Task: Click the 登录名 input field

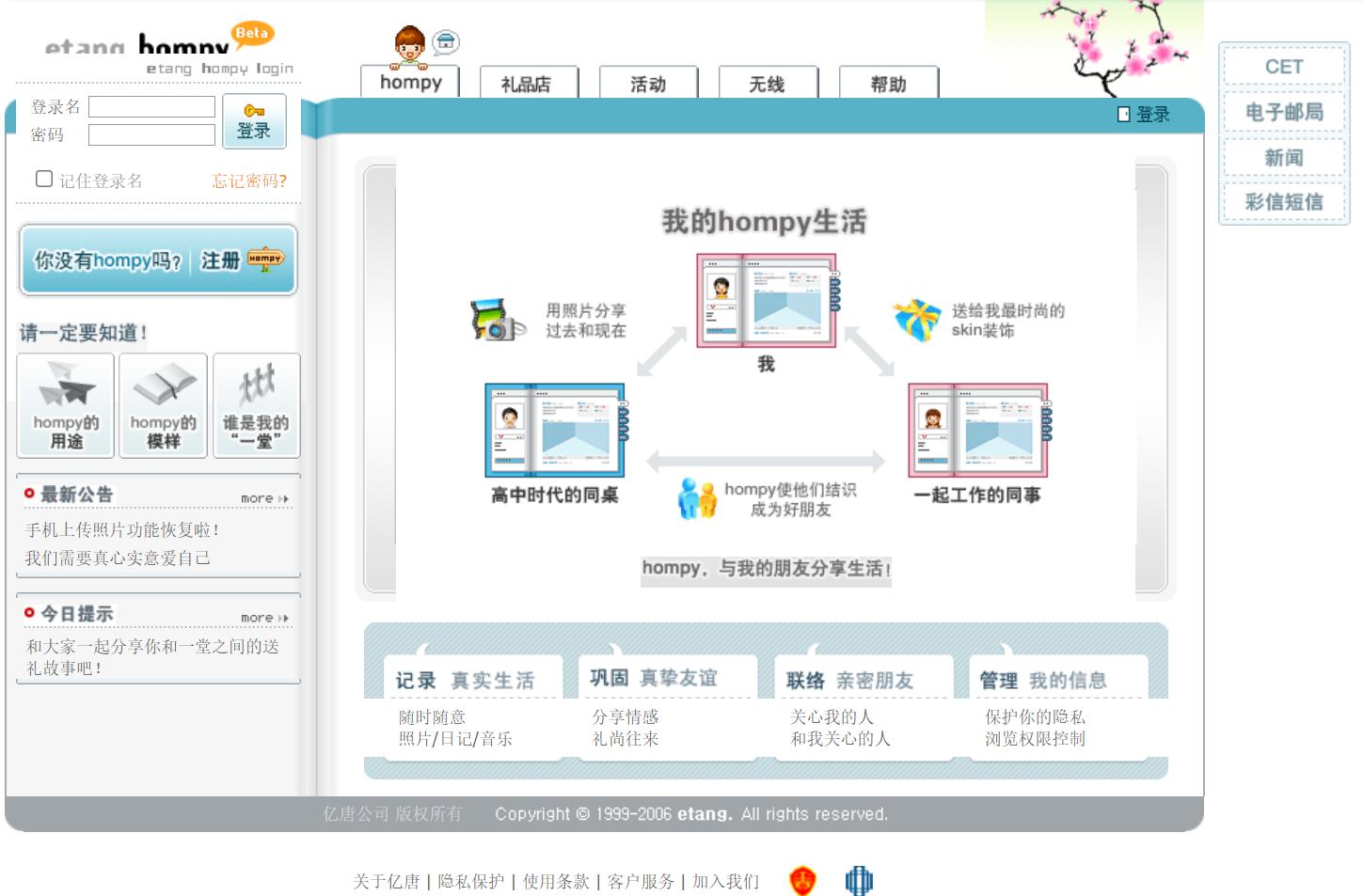Action: (151, 106)
